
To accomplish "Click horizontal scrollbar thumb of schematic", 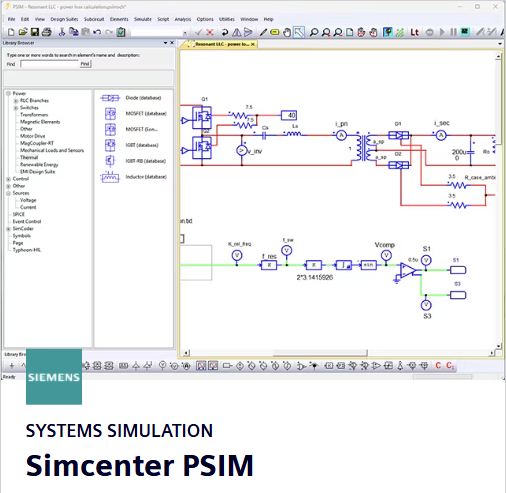I will [320, 353].
